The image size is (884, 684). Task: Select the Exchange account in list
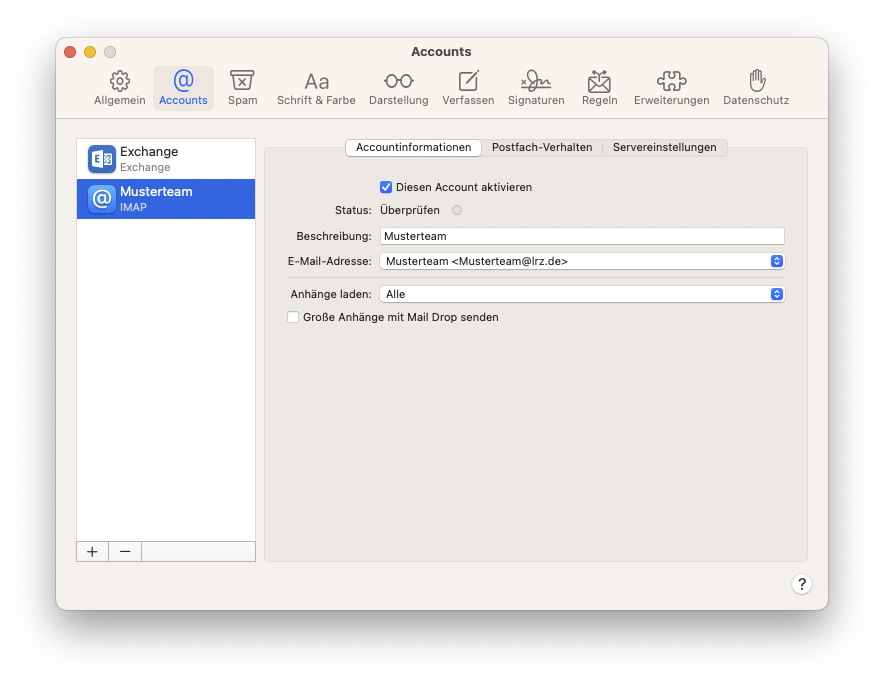pyautogui.click(x=166, y=159)
